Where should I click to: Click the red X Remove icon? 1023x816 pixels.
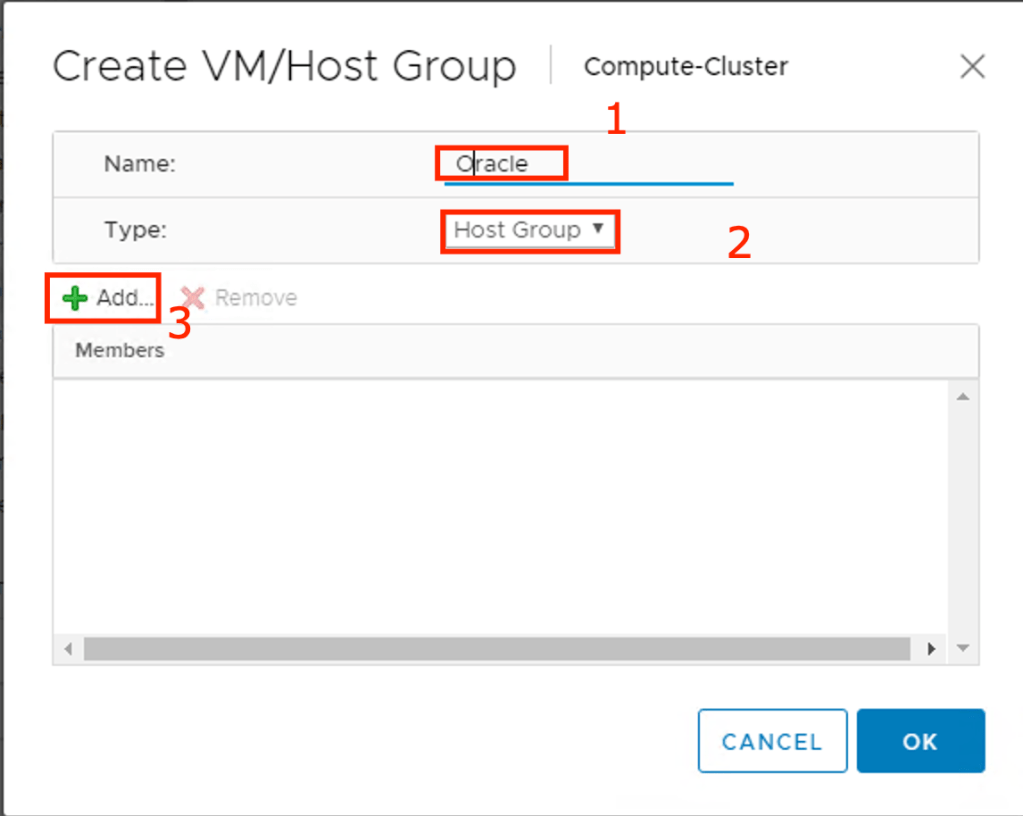point(193,298)
